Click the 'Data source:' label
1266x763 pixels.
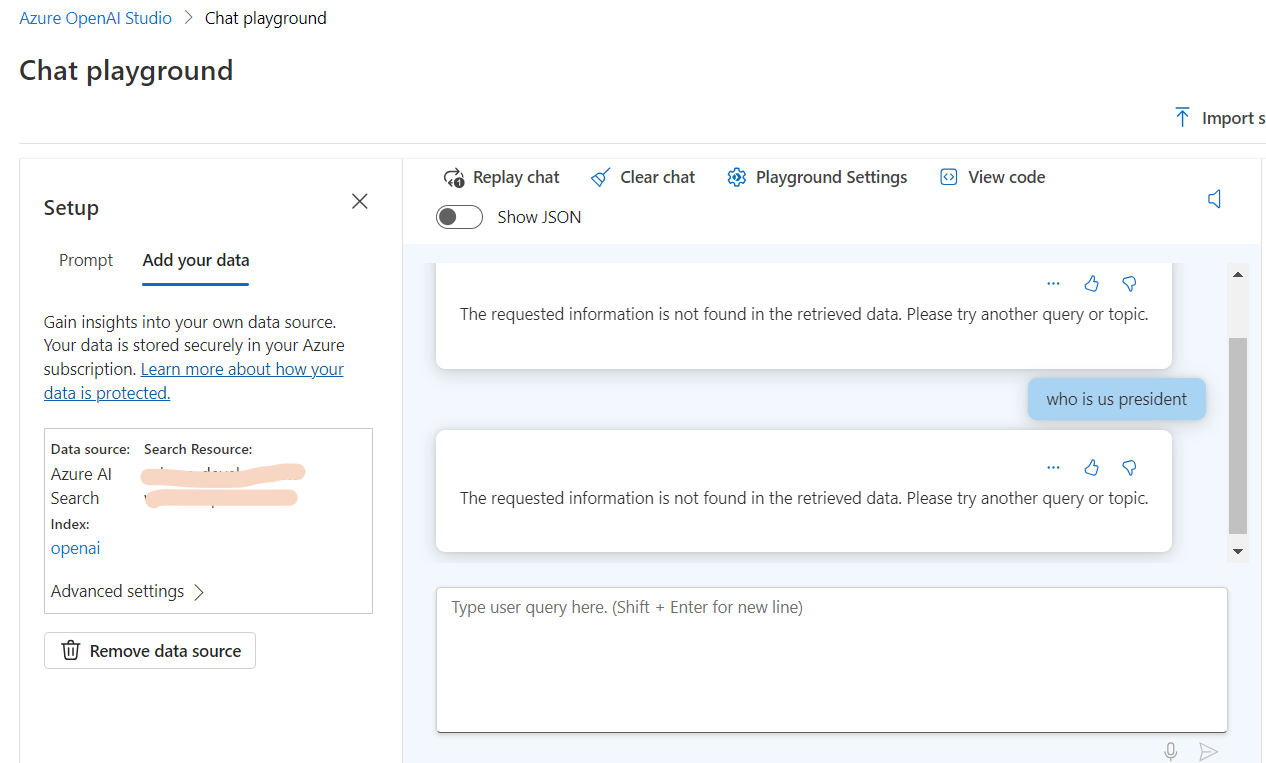coord(91,450)
